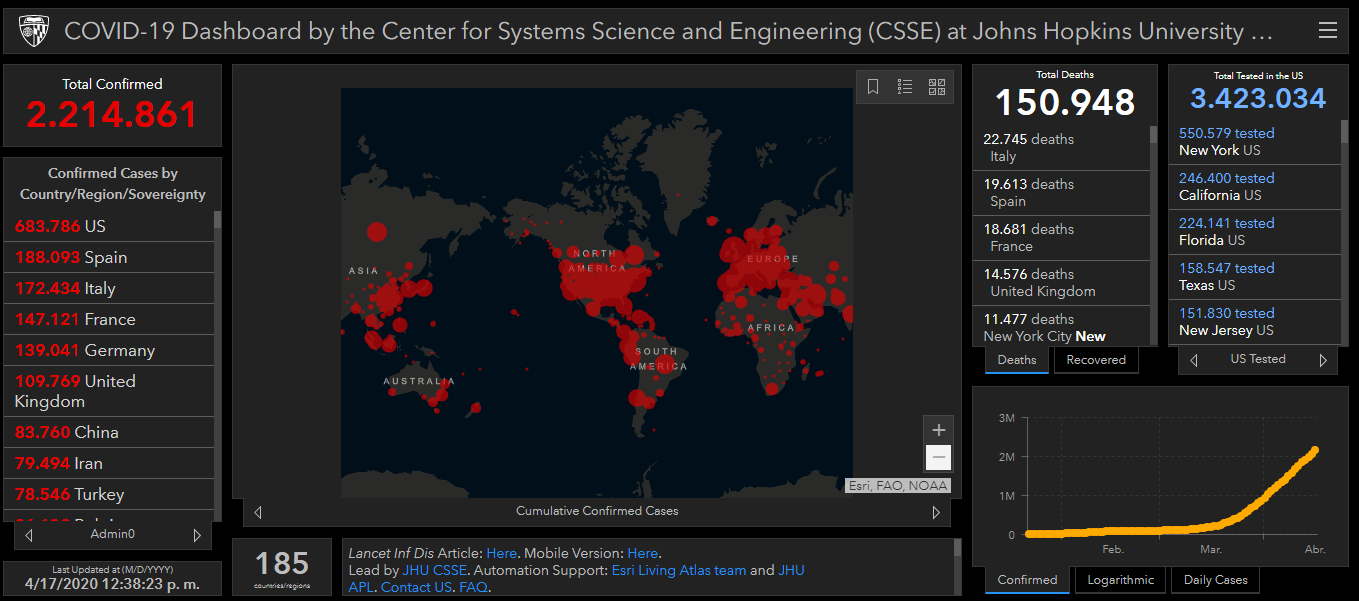Viewport: 1359px width, 601px height.
Task: Open the basemap gallery grid icon
Action: (x=937, y=87)
